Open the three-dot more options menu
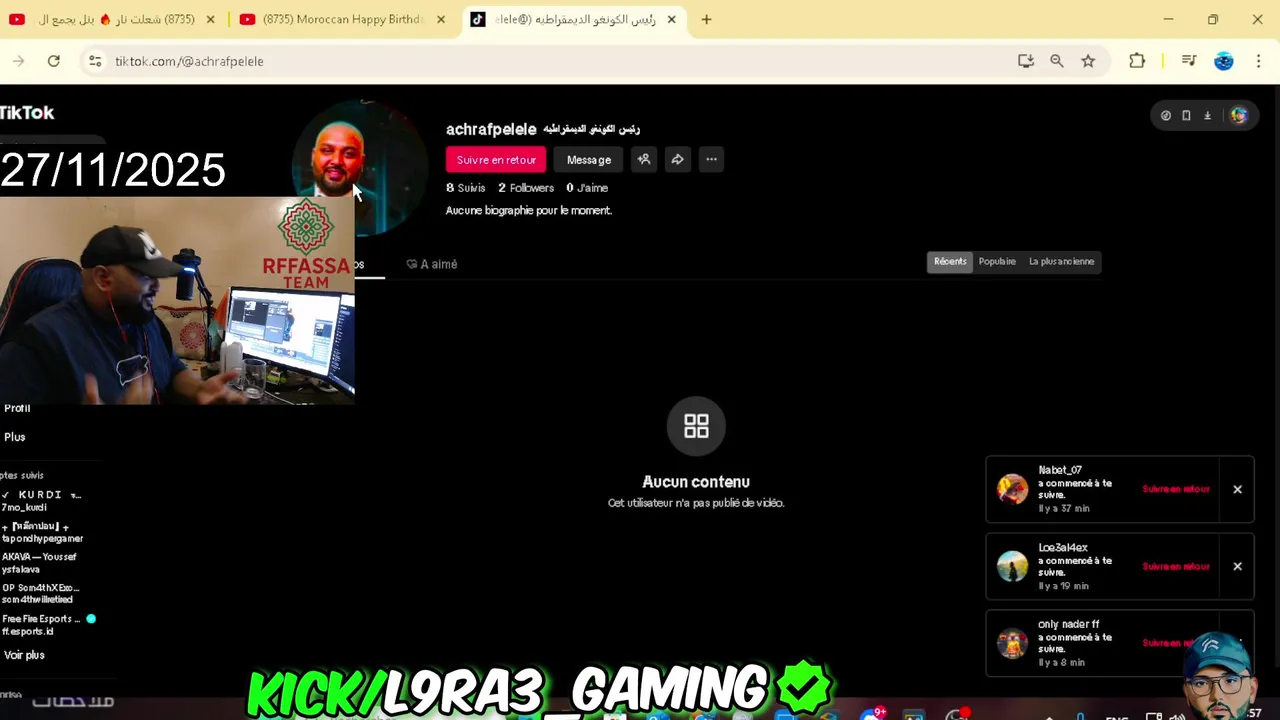Viewport: 1280px width, 720px height. tap(711, 159)
